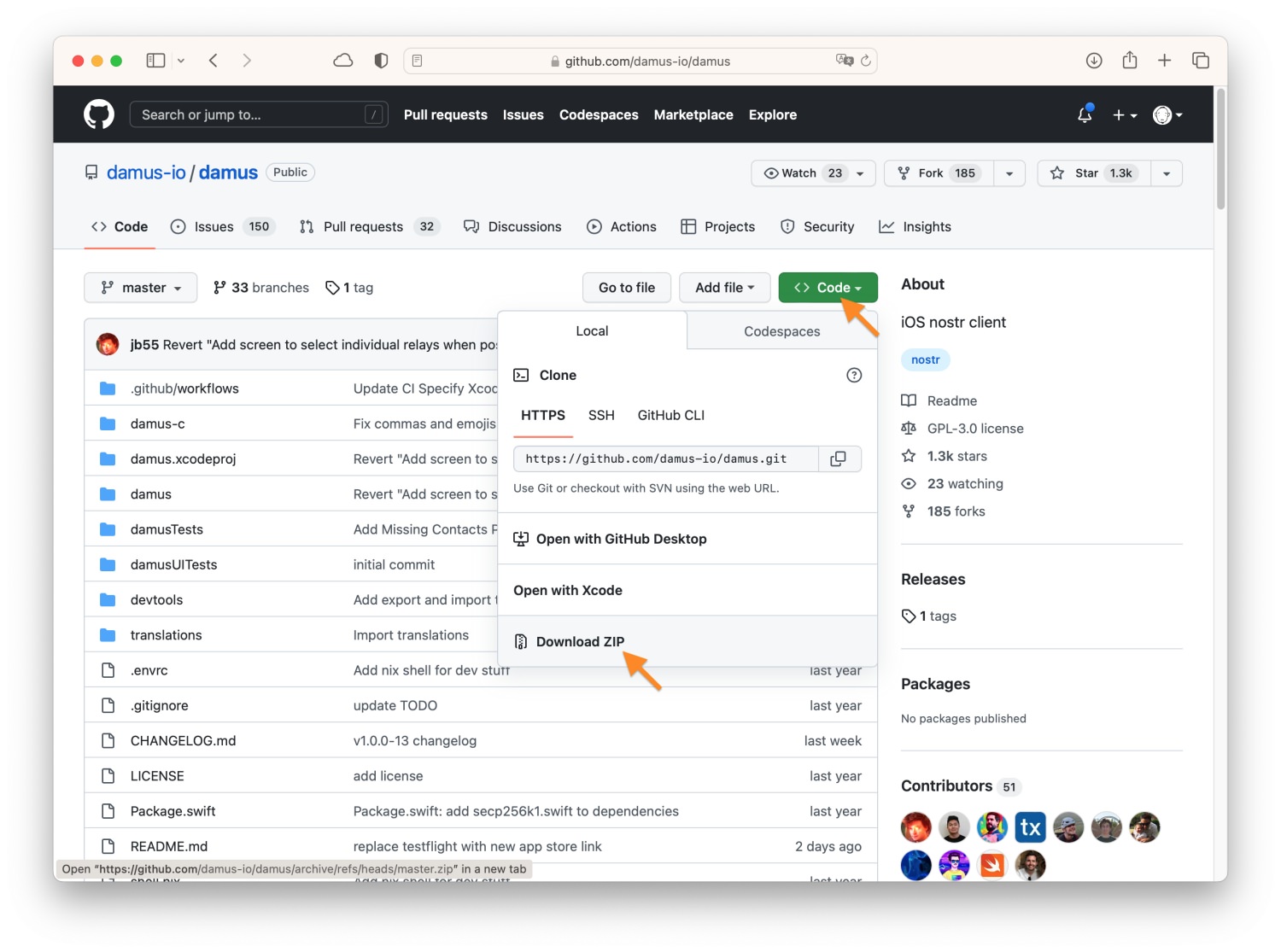Open the README.md file
The width and height of the screenshot is (1281, 952).
click(169, 846)
